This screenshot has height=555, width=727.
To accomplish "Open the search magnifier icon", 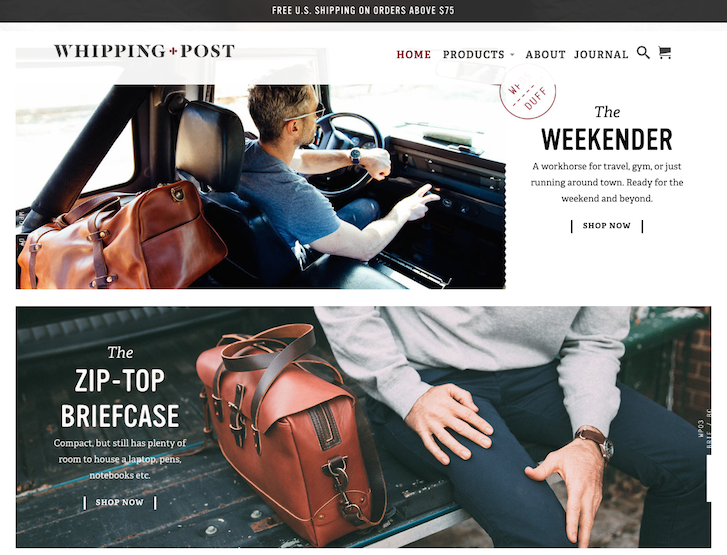I will point(643,52).
